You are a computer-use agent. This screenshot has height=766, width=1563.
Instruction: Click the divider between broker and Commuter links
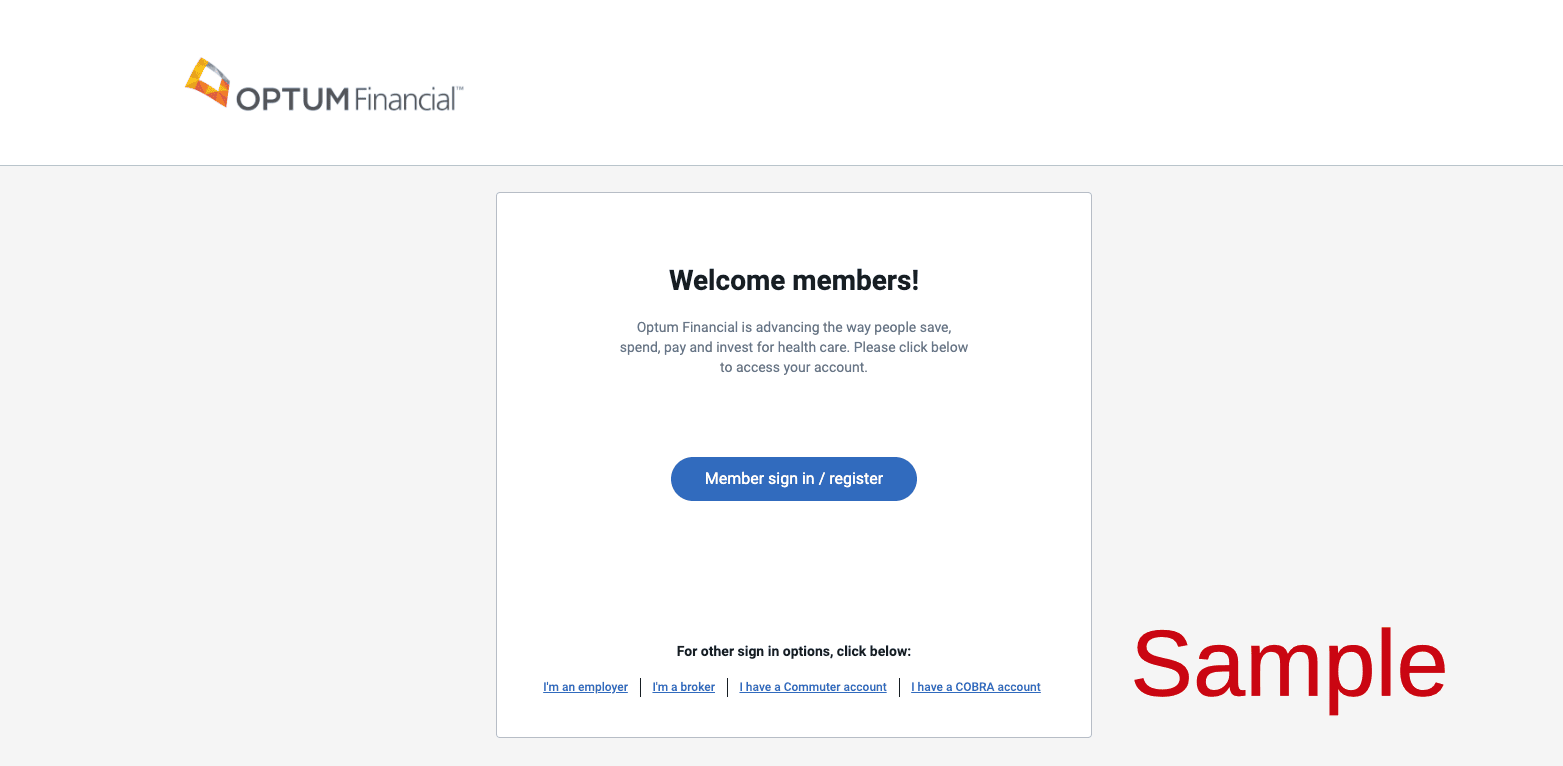click(727, 687)
